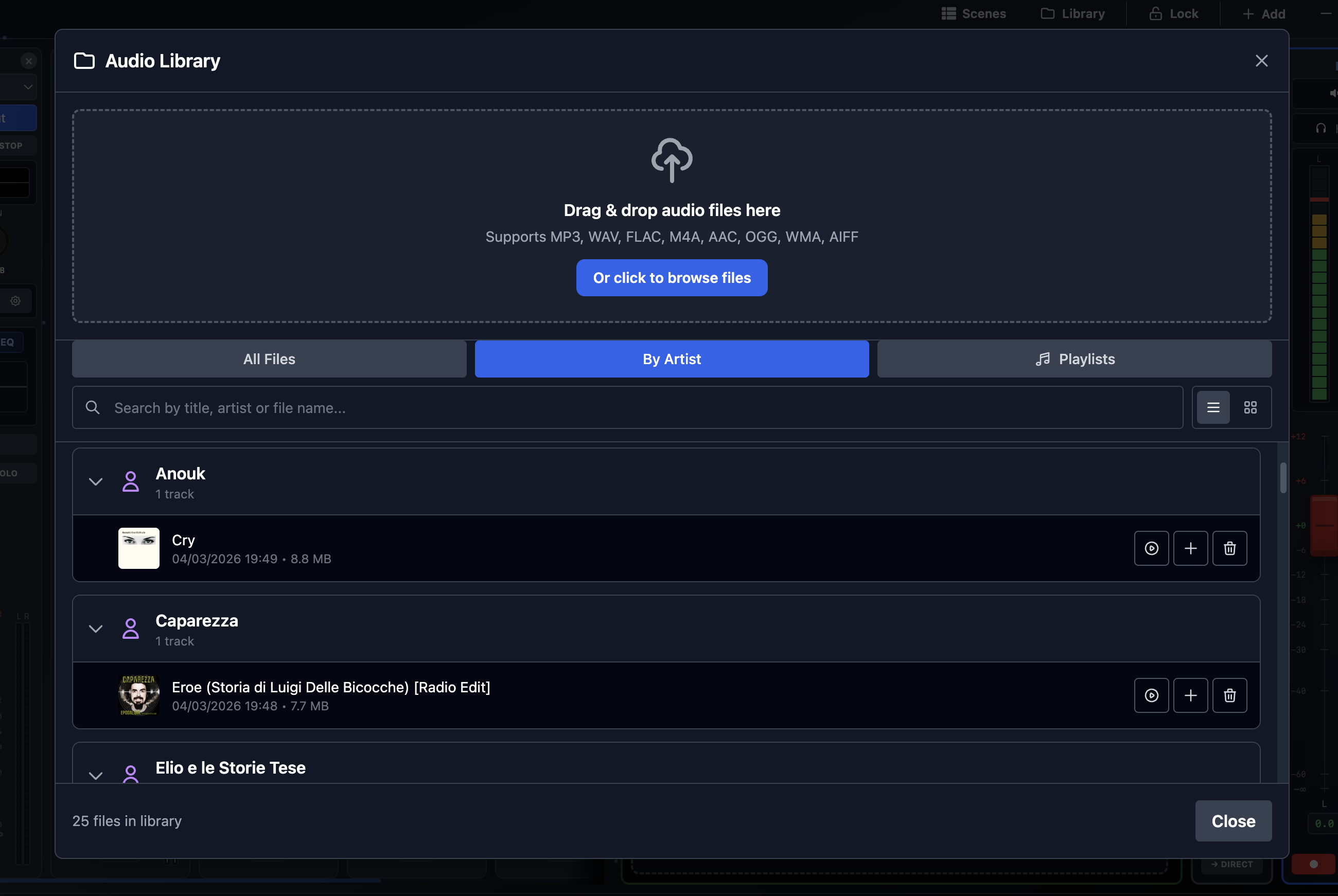The height and width of the screenshot is (896, 1338).
Task: Delete Cry using the trash icon
Action: [1230, 548]
